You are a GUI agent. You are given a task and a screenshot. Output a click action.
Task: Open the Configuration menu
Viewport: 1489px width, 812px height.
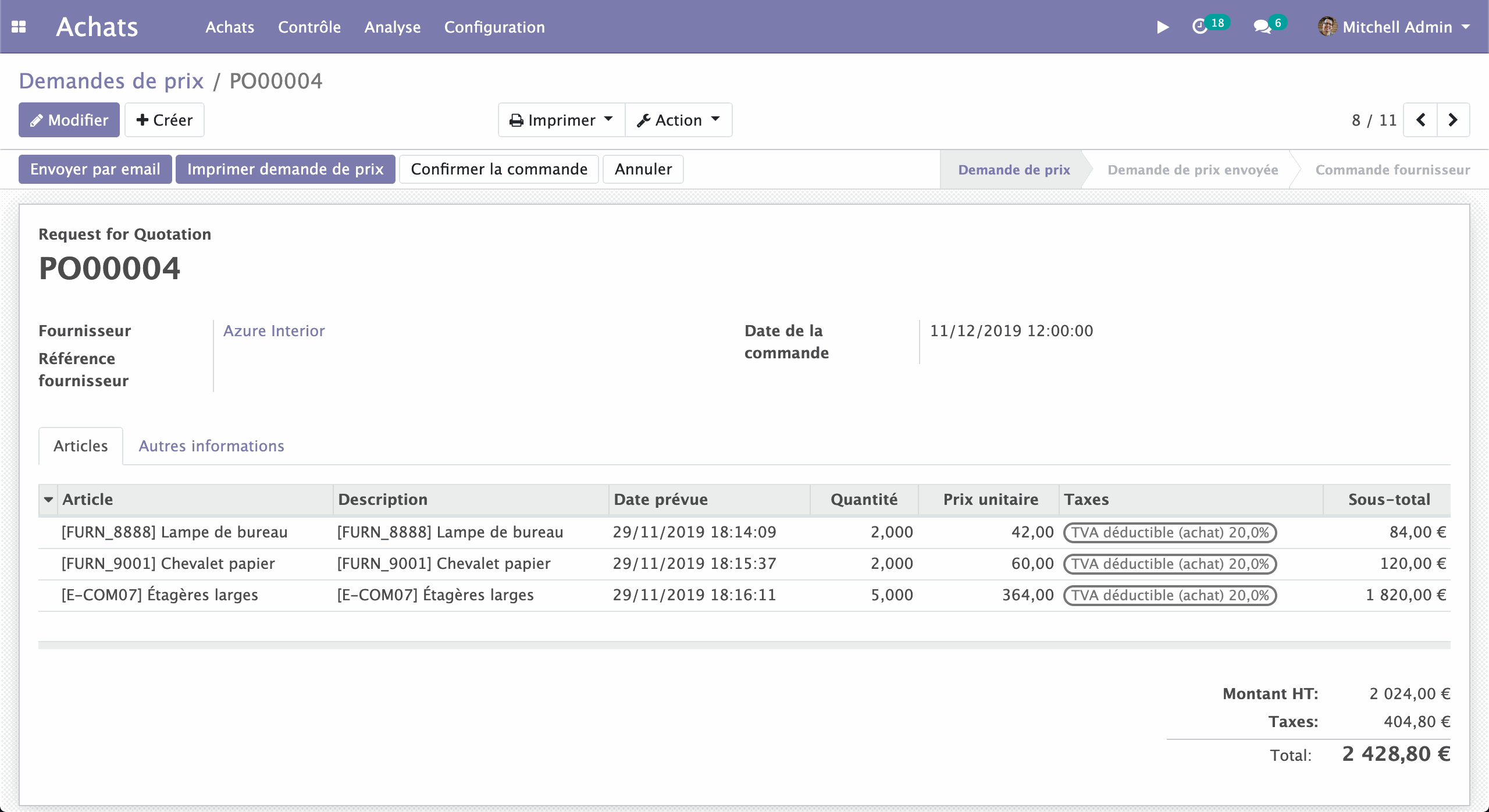click(x=494, y=27)
